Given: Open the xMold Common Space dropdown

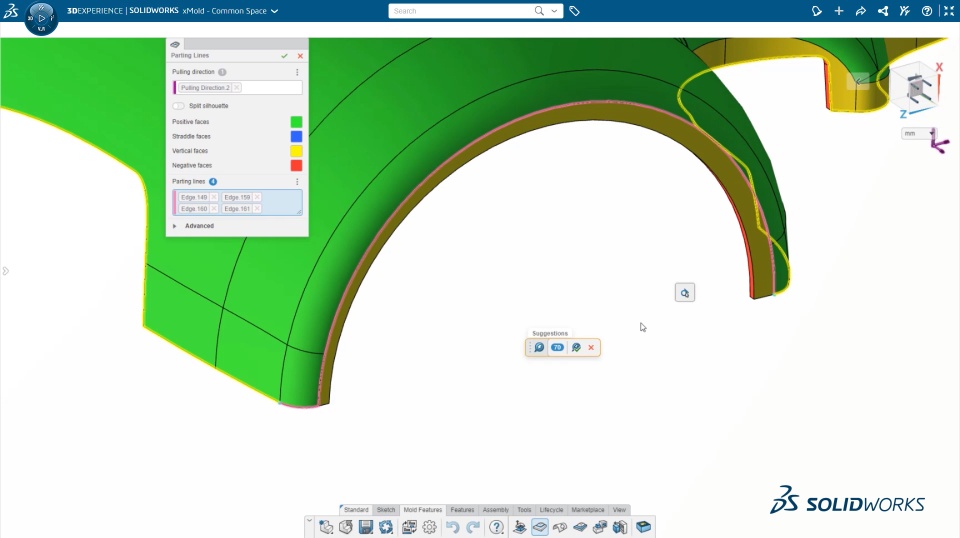Looking at the screenshot, I should [x=274, y=11].
